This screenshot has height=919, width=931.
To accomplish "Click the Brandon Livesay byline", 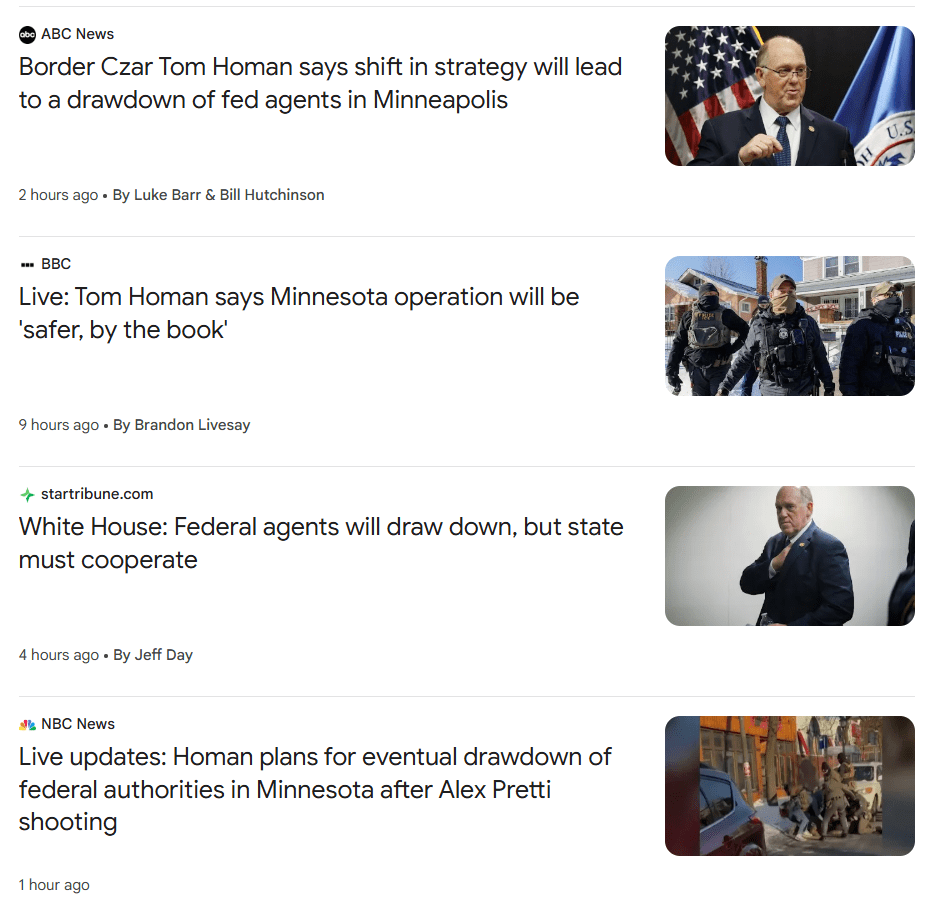I will [182, 424].
